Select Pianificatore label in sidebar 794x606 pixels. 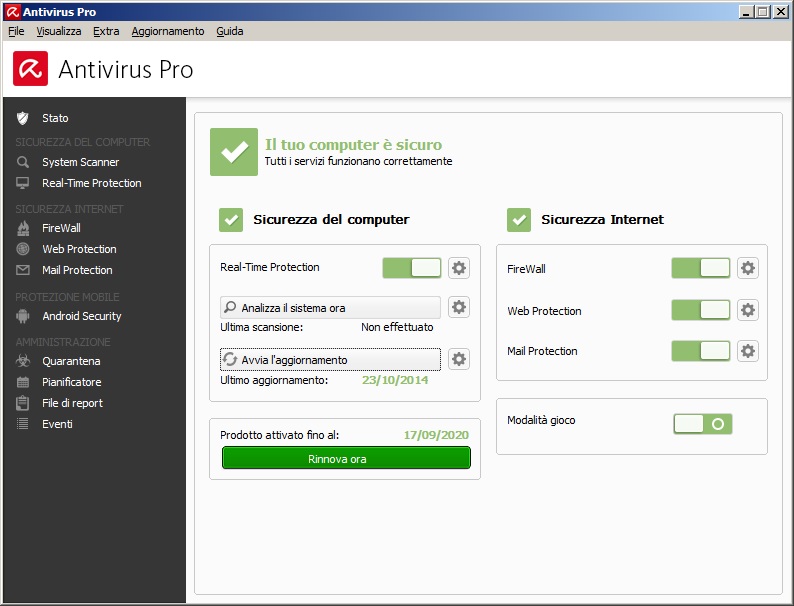pyautogui.click(x=72, y=382)
